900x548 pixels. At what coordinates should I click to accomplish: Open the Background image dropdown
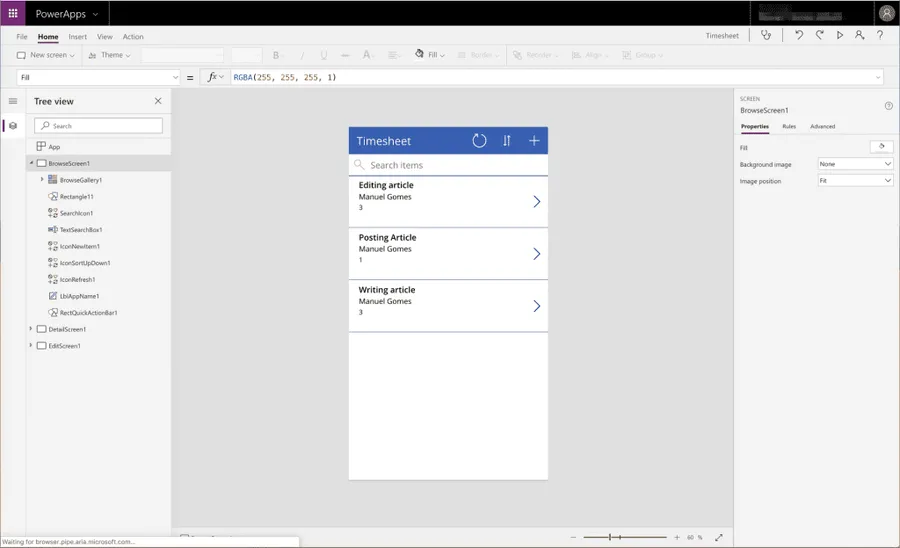pyautogui.click(x=855, y=164)
